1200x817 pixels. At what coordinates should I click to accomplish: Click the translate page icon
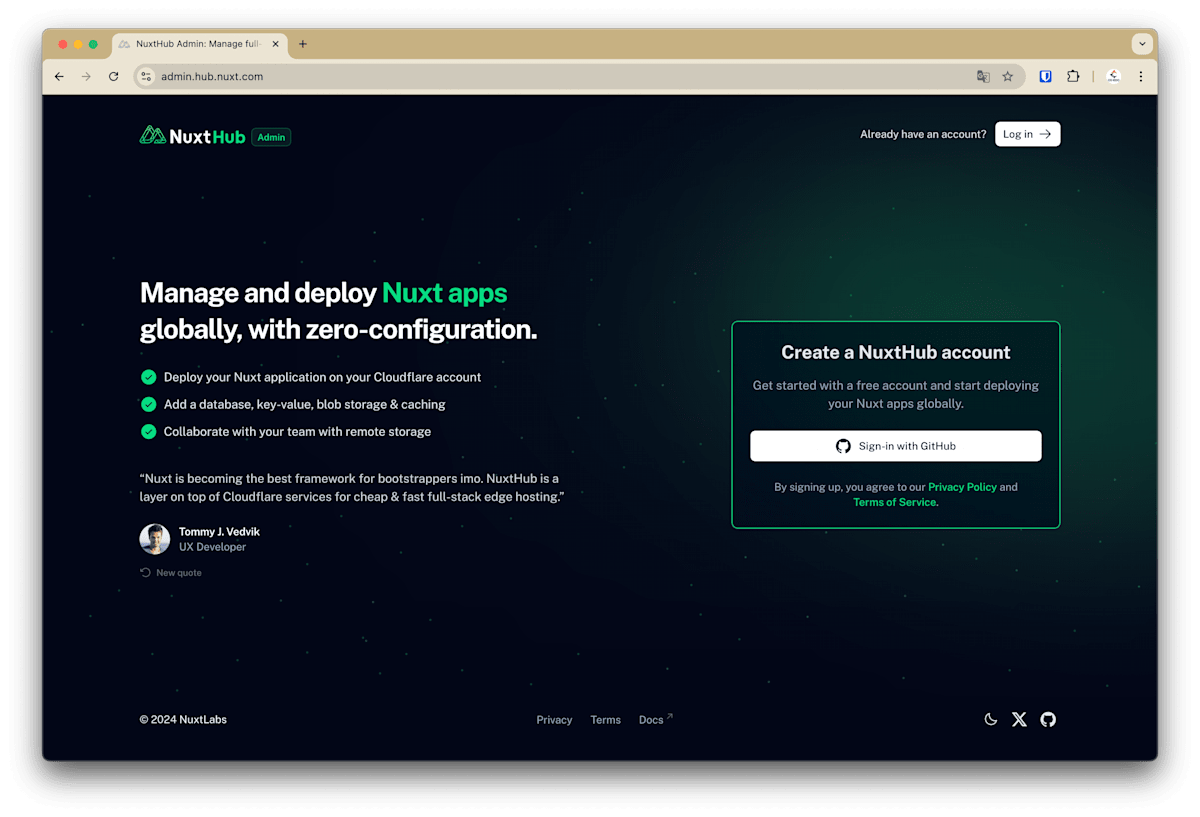pos(983,76)
